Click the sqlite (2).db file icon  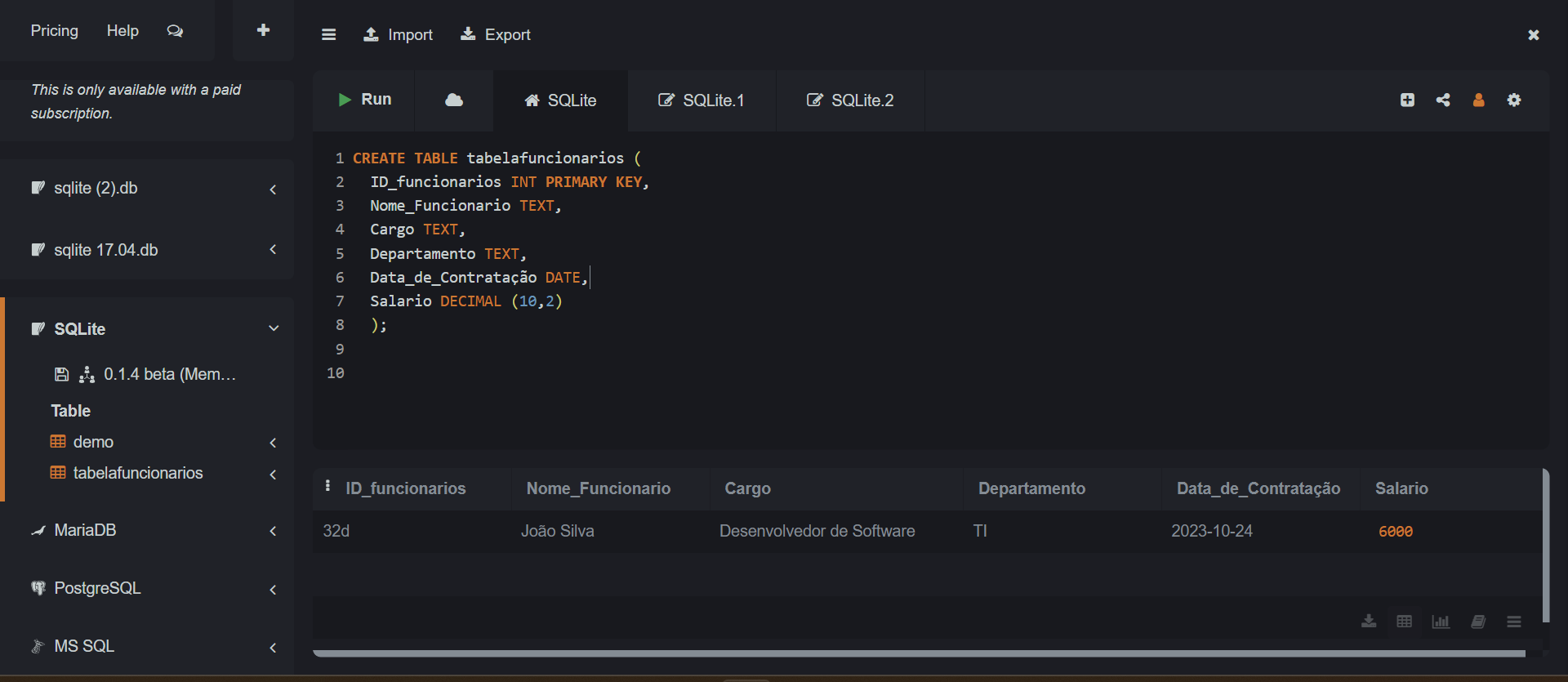[38, 188]
